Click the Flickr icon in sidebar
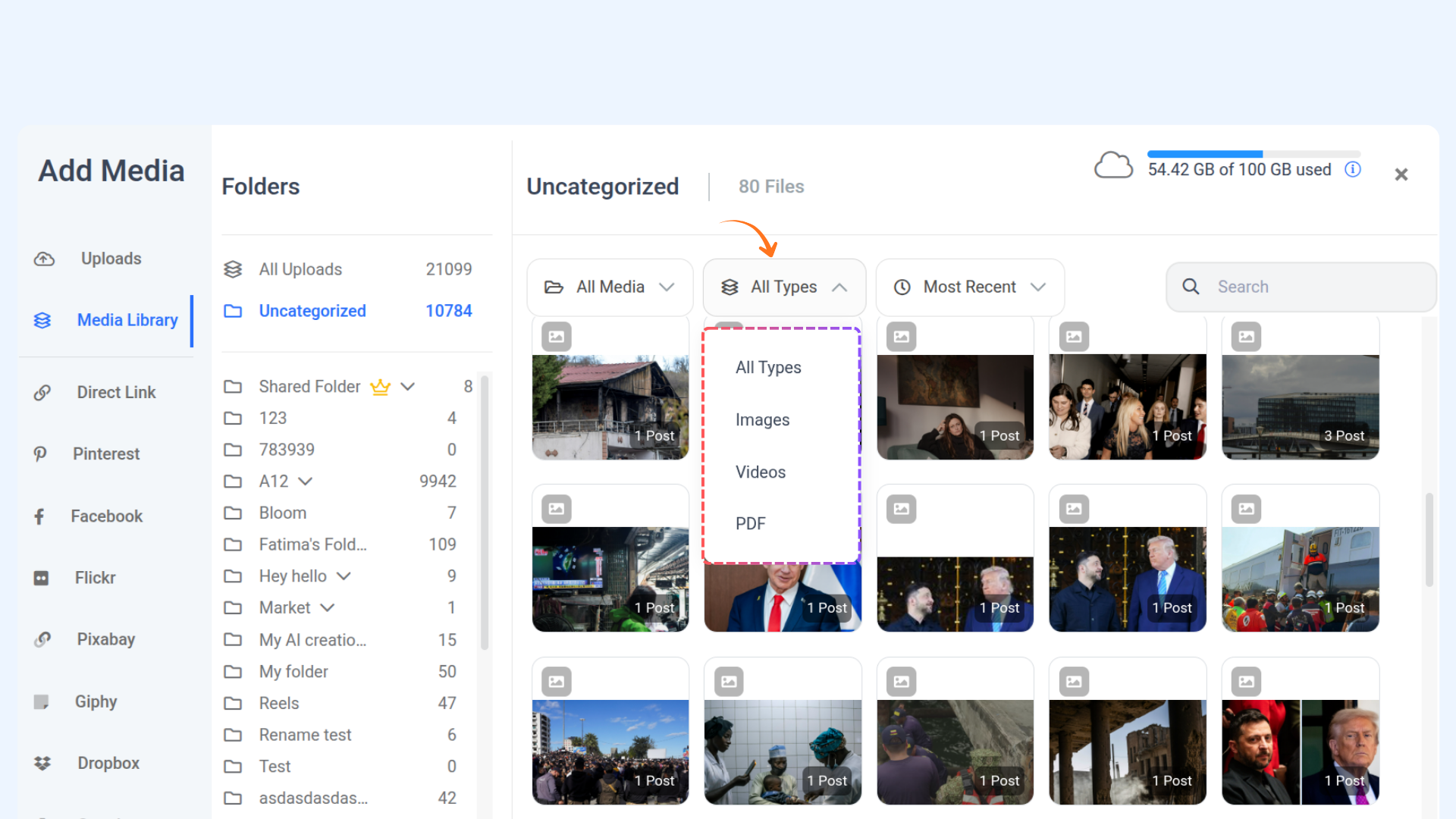1456x819 pixels. tap(41, 579)
